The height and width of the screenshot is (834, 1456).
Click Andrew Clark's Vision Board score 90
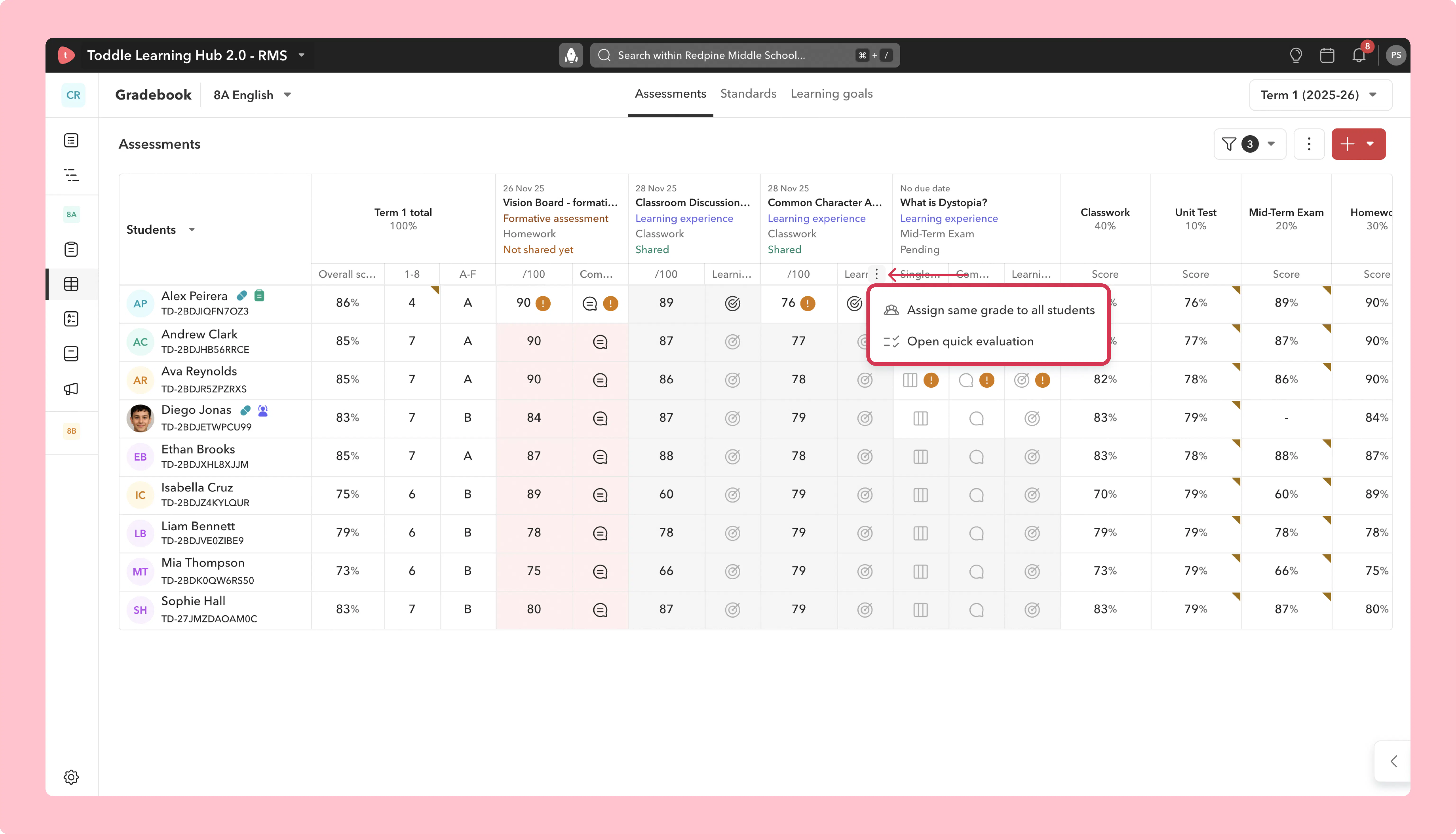pos(534,341)
